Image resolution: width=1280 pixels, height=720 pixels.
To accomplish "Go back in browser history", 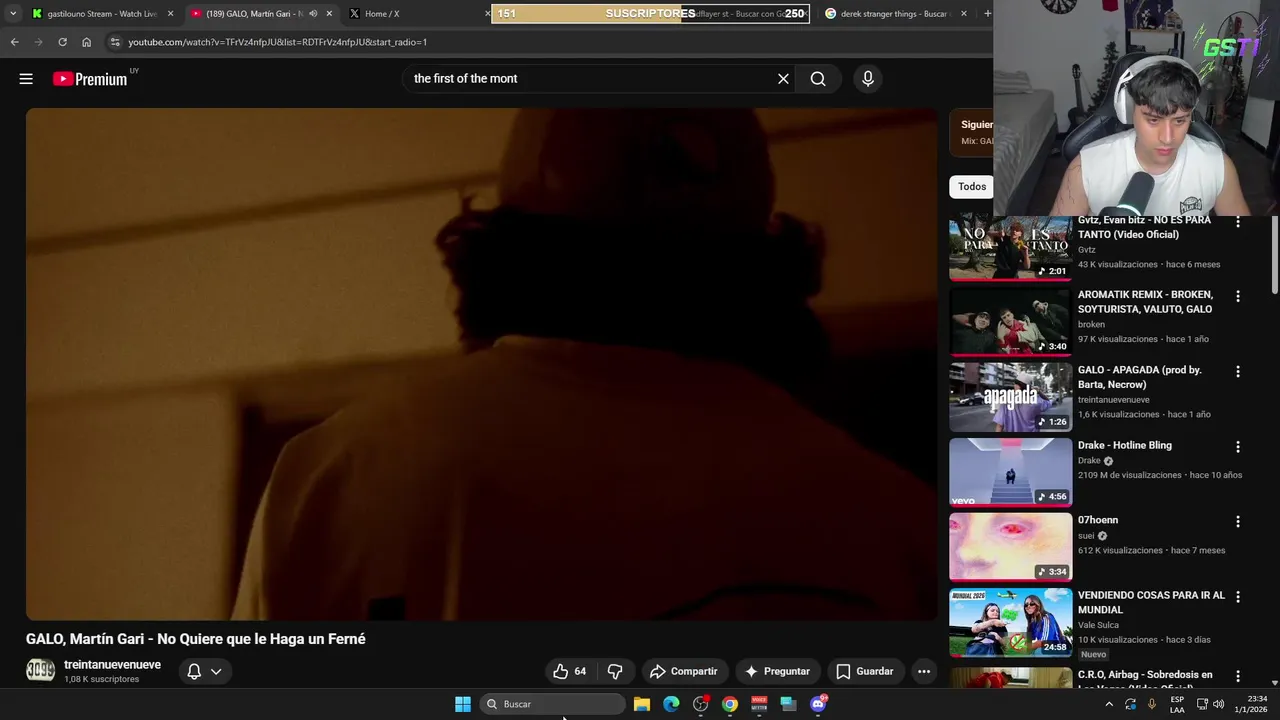I will coord(14,42).
